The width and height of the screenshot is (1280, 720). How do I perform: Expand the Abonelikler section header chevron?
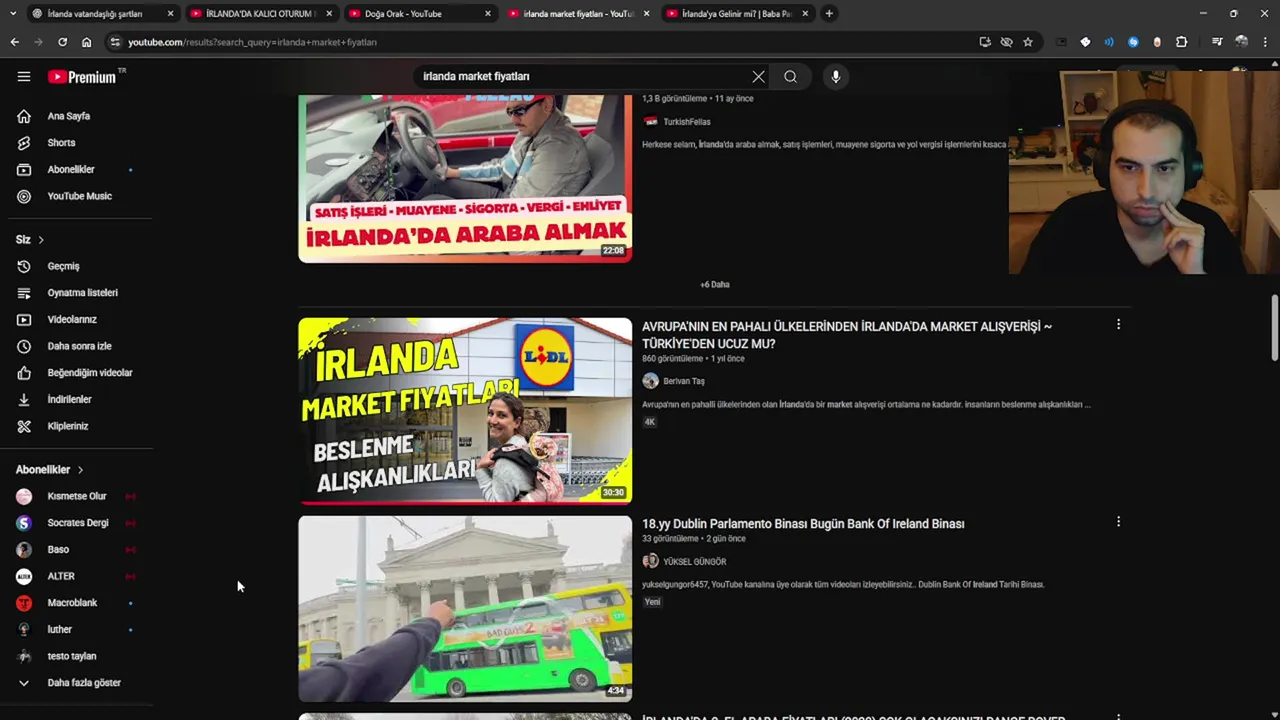80,470
